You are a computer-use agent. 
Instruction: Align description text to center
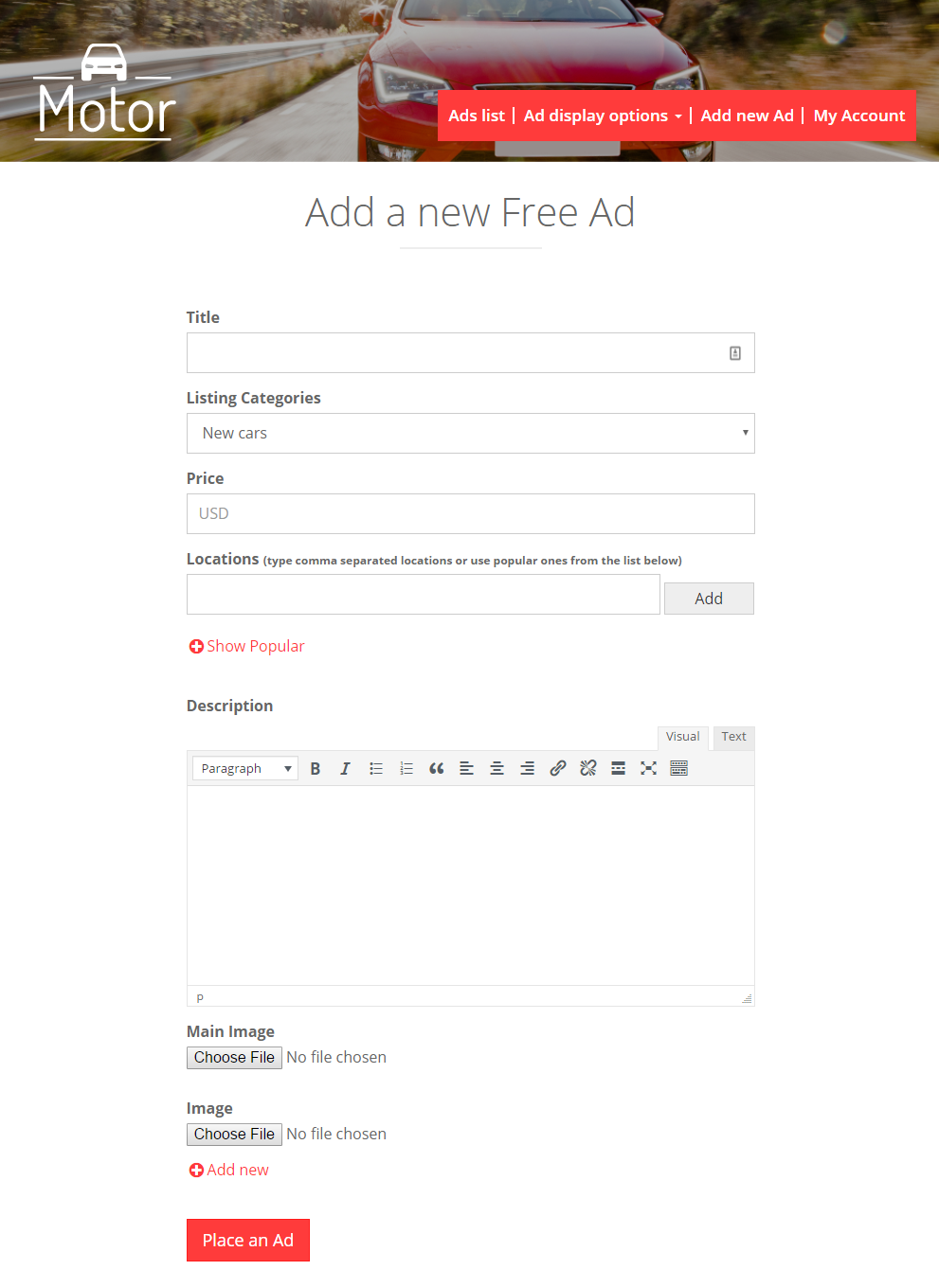click(x=497, y=768)
